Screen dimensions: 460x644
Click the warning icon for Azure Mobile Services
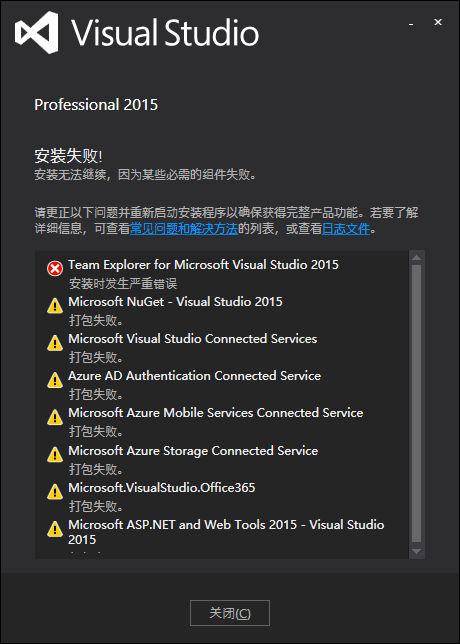(55, 417)
